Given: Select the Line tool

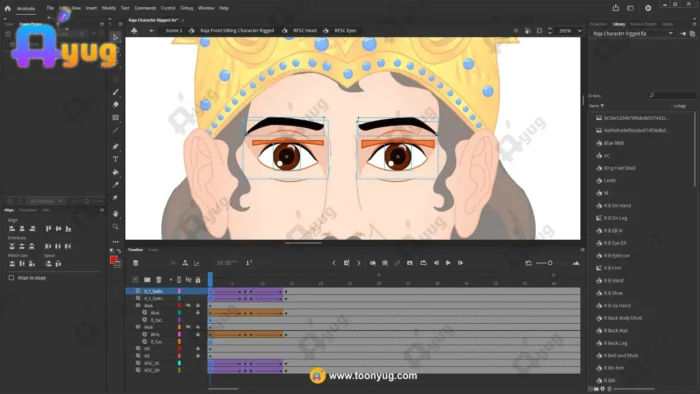Looking at the screenshot, I should click(x=116, y=130).
